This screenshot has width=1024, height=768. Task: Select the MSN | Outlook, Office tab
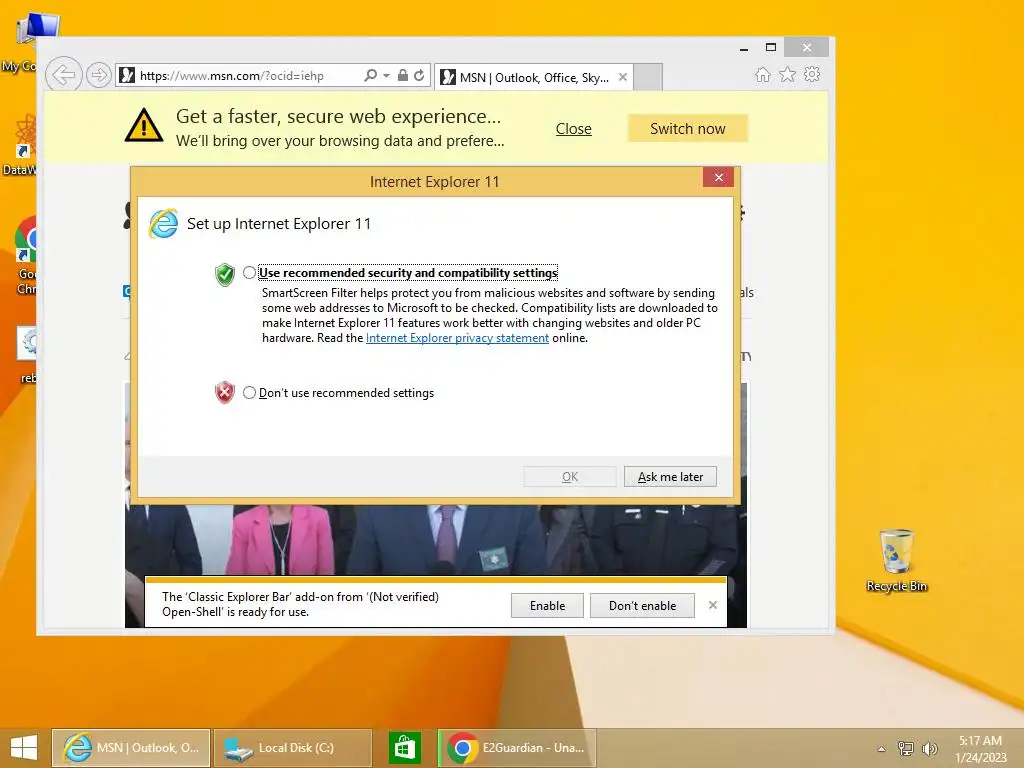tap(533, 77)
